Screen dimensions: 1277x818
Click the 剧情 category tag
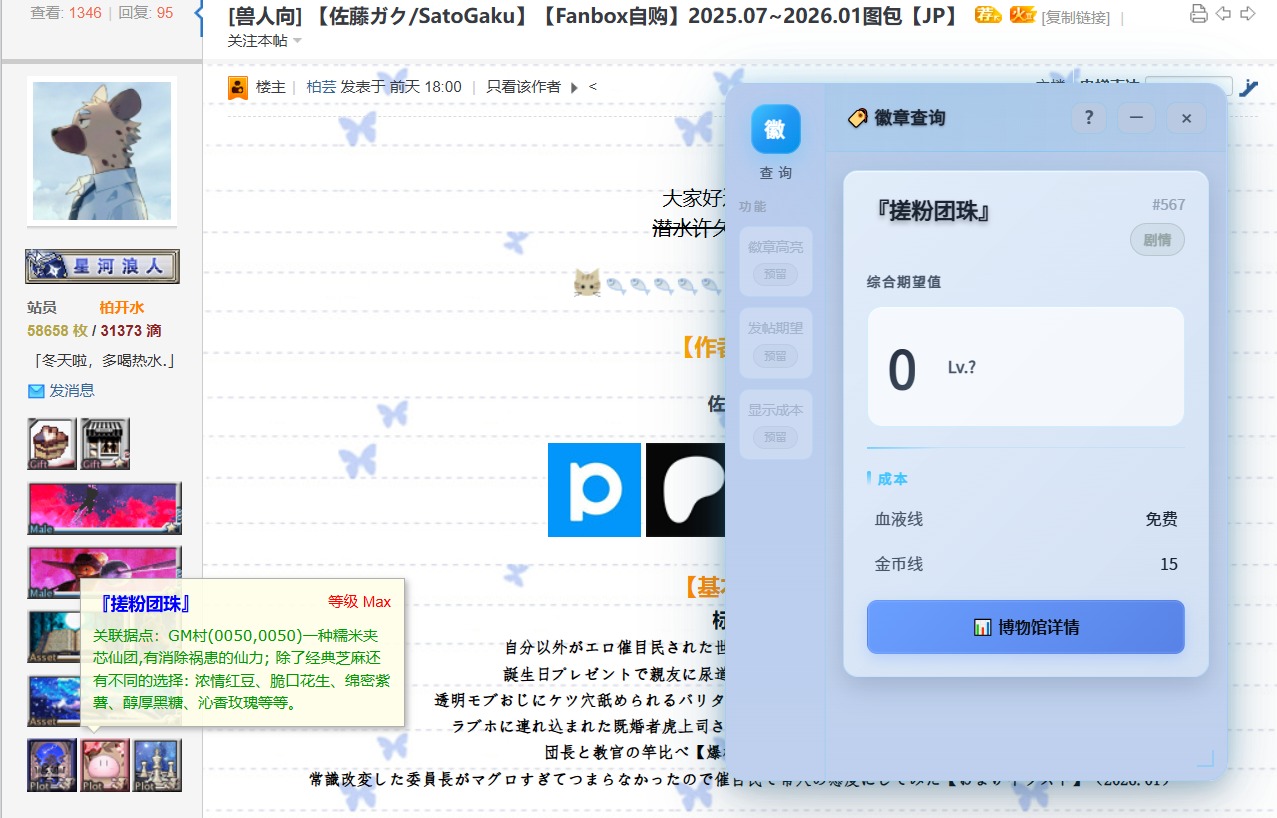1157,240
